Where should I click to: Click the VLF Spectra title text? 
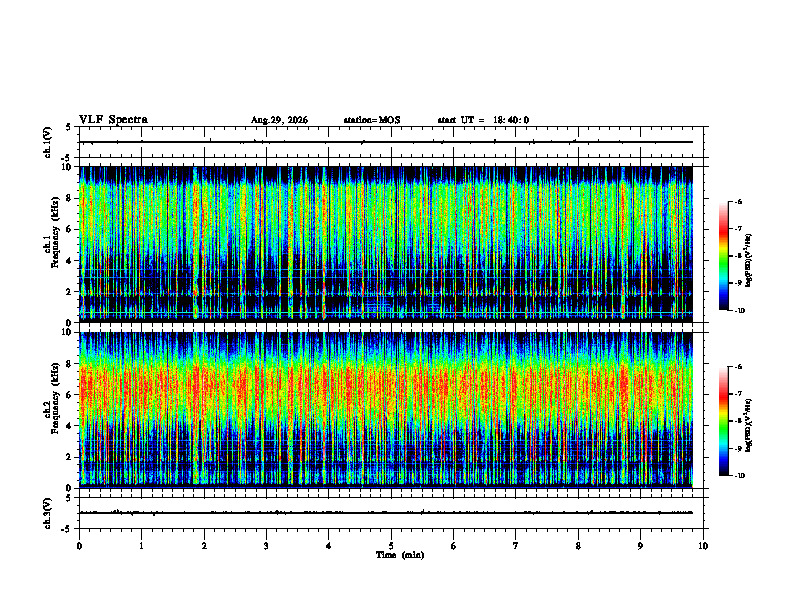tap(113, 120)
